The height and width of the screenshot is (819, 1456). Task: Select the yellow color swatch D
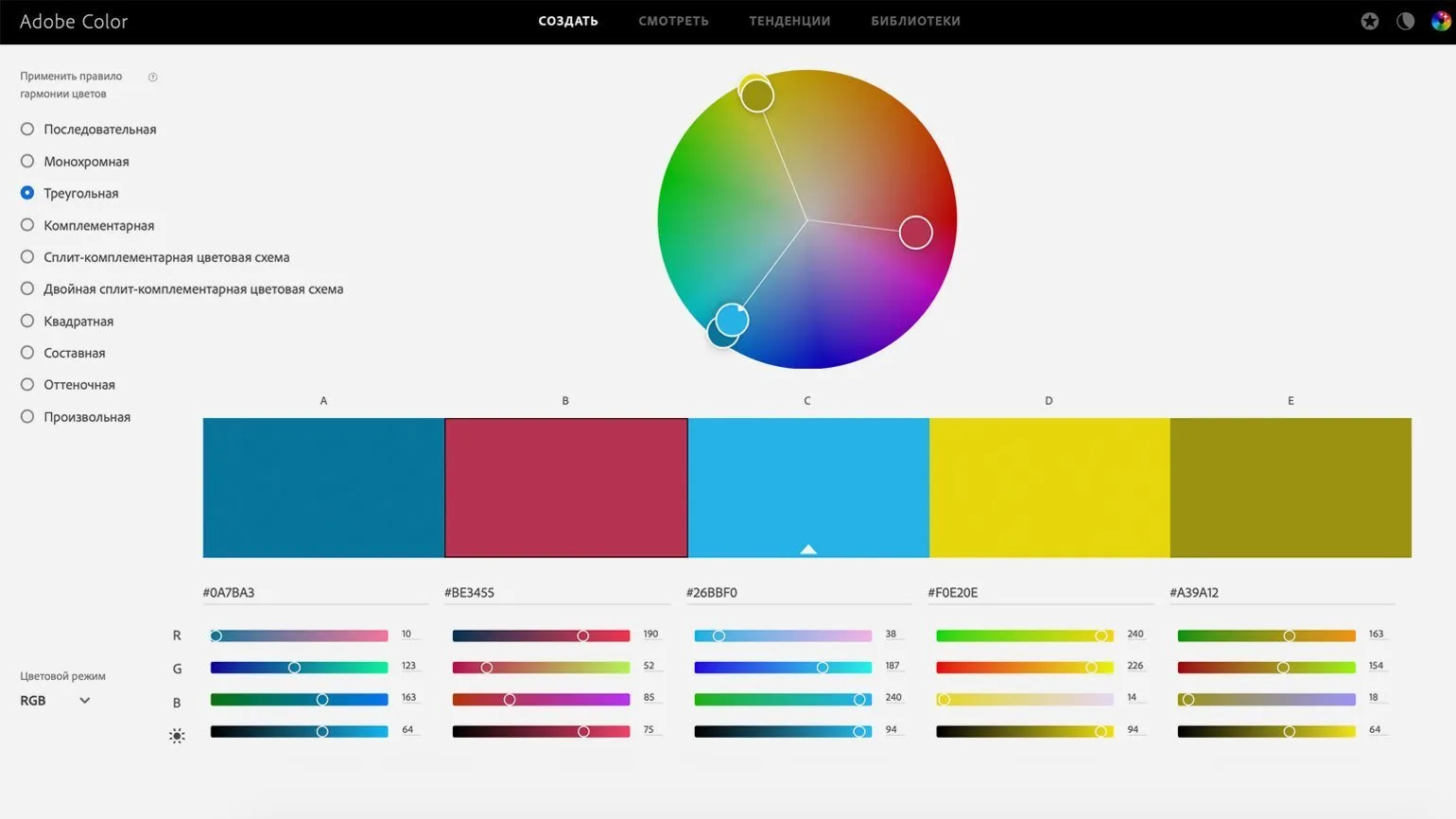(x=1049, y=487)
